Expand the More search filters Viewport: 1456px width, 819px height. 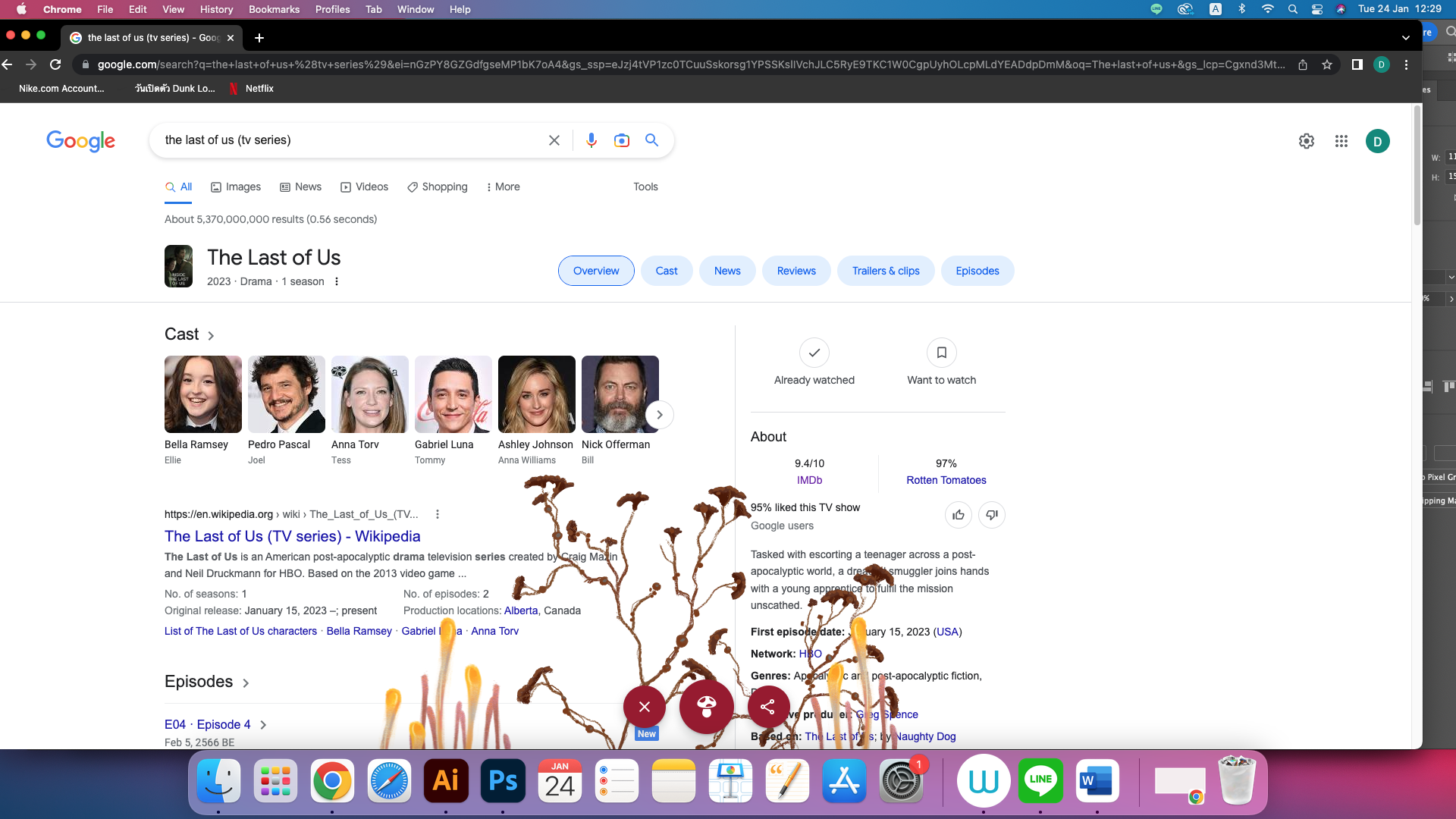(x=503, y=187)
